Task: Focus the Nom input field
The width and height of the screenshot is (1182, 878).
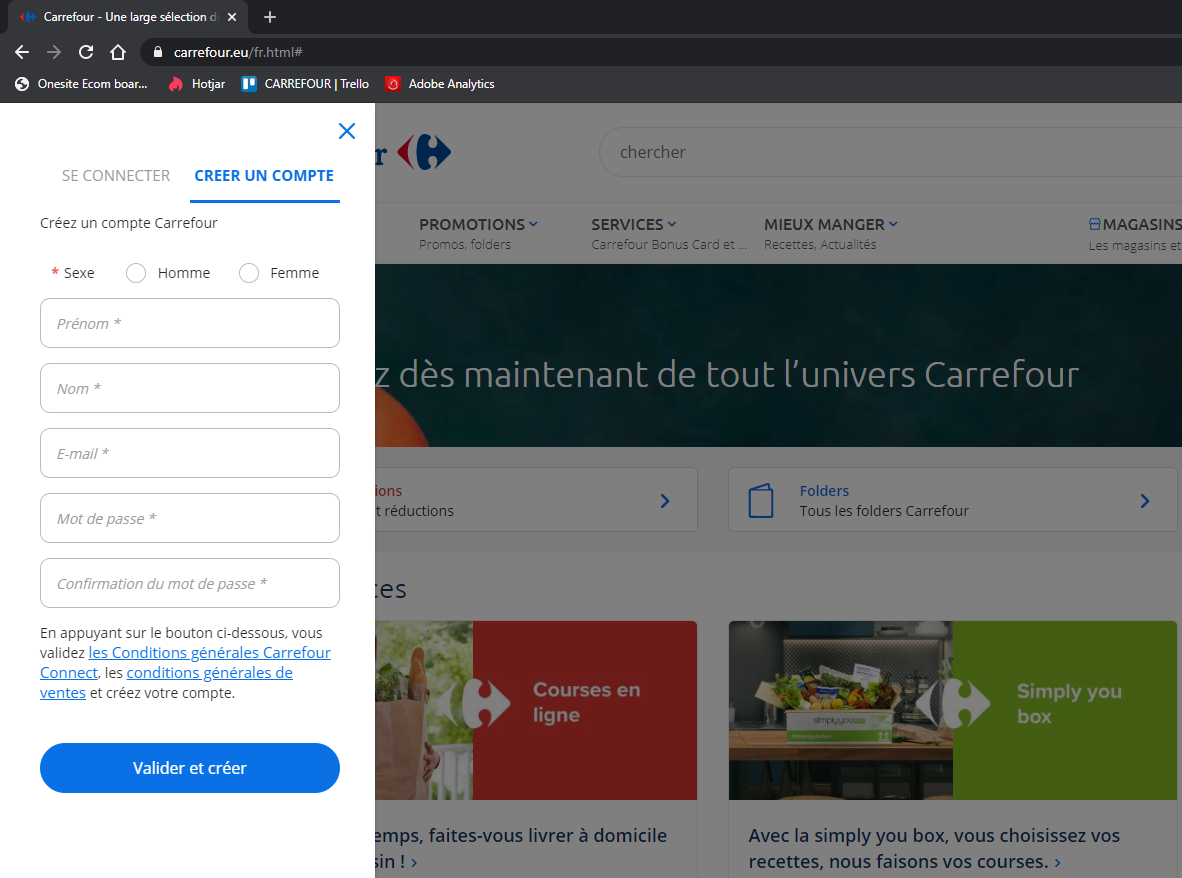Action: coord(190,388)
